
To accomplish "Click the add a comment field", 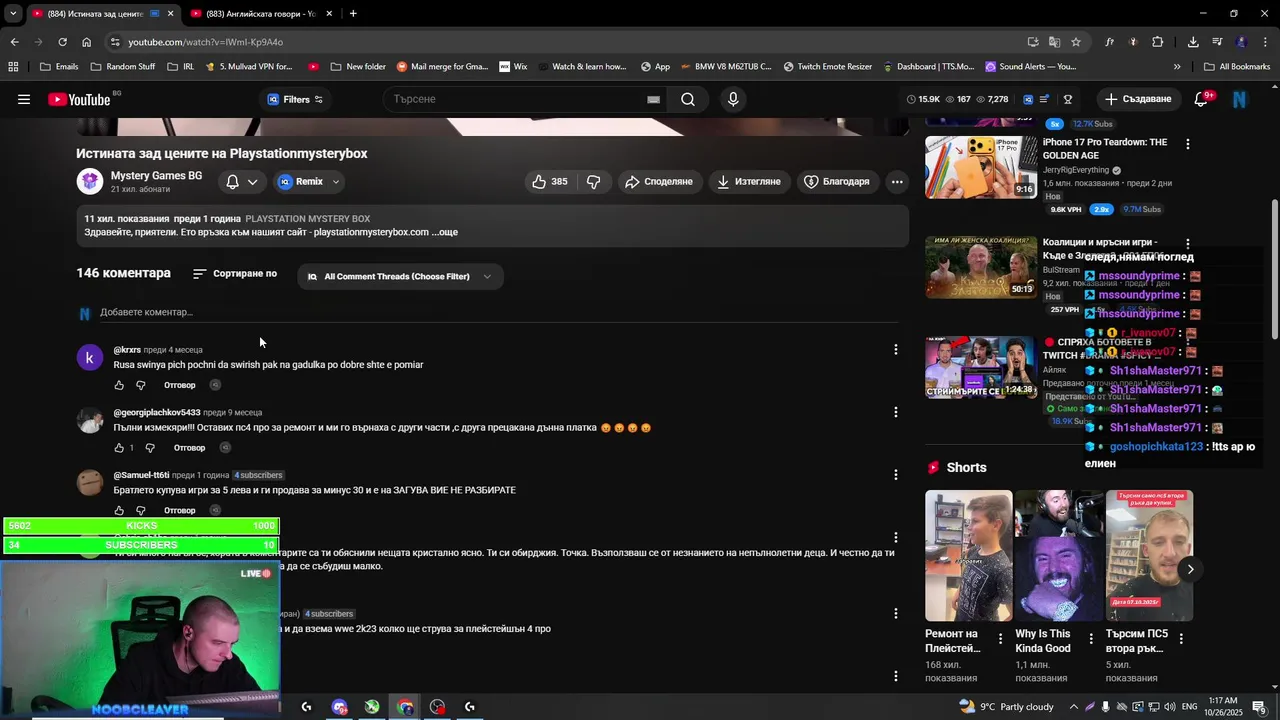I will coord(498,312).
